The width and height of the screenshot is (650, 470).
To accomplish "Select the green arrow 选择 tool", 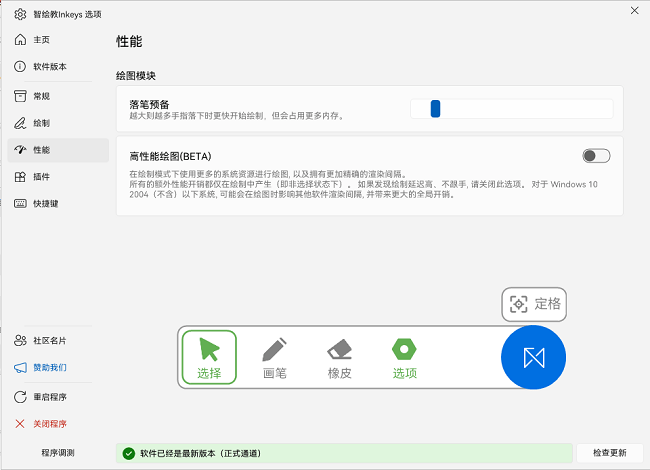I will click(x=209, y=357).
